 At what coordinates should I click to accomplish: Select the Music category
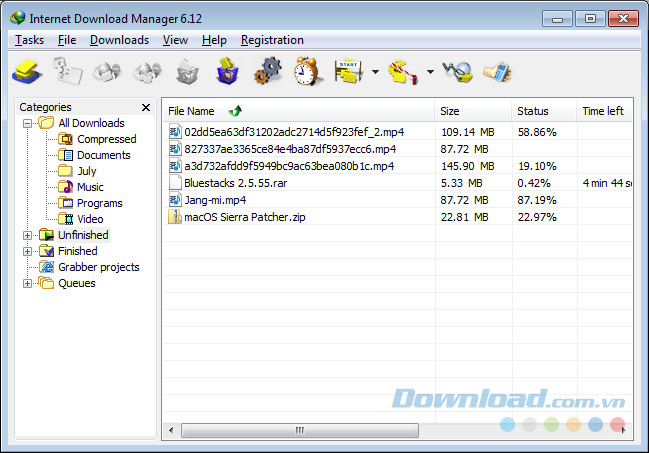pos(90,187)
